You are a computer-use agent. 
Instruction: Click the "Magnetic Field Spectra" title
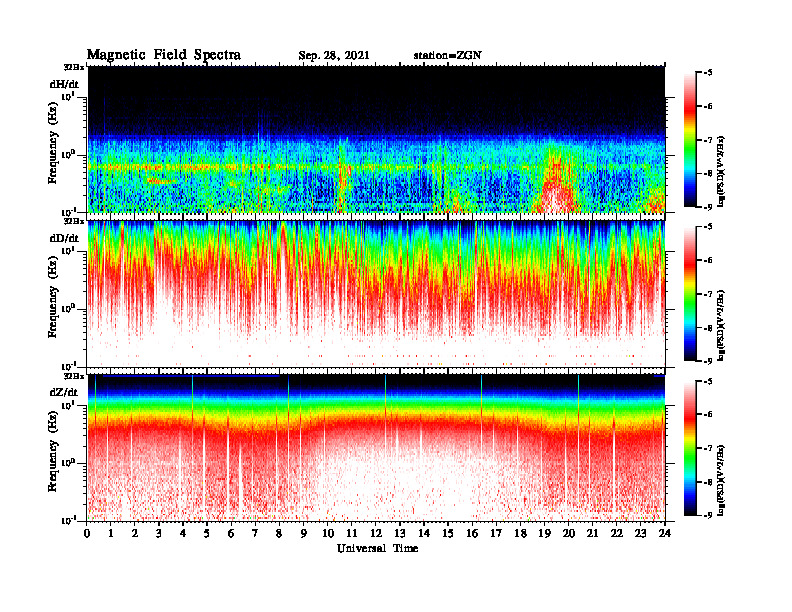[x=164, y=55]
